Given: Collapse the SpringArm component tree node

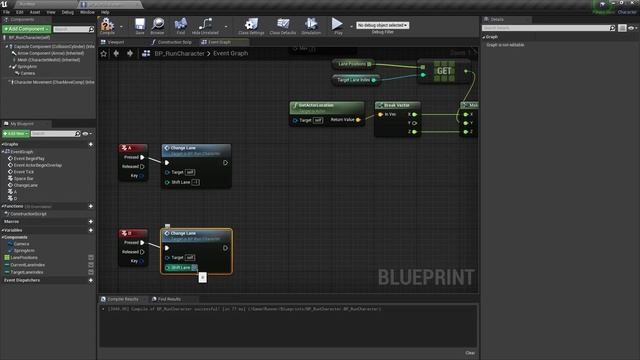Looking at the screenshot, I should (10, 67).
